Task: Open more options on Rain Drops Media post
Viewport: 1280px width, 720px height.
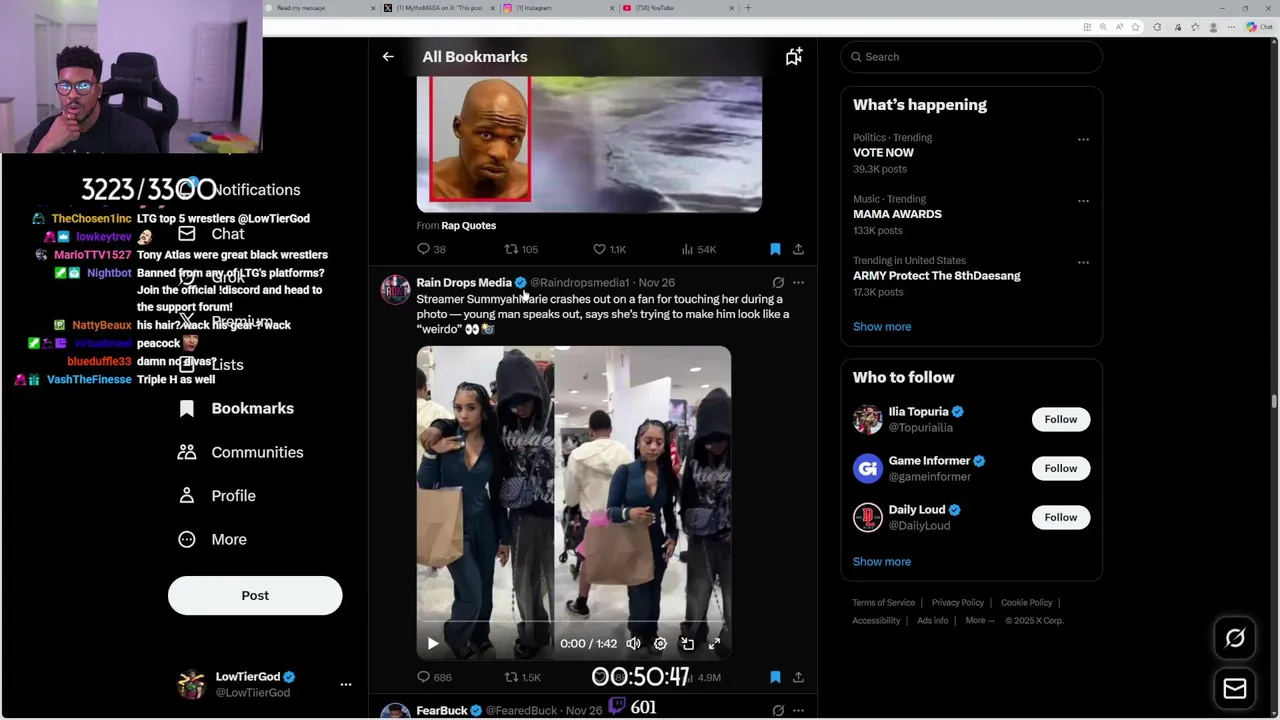Action: click(798, 283)
